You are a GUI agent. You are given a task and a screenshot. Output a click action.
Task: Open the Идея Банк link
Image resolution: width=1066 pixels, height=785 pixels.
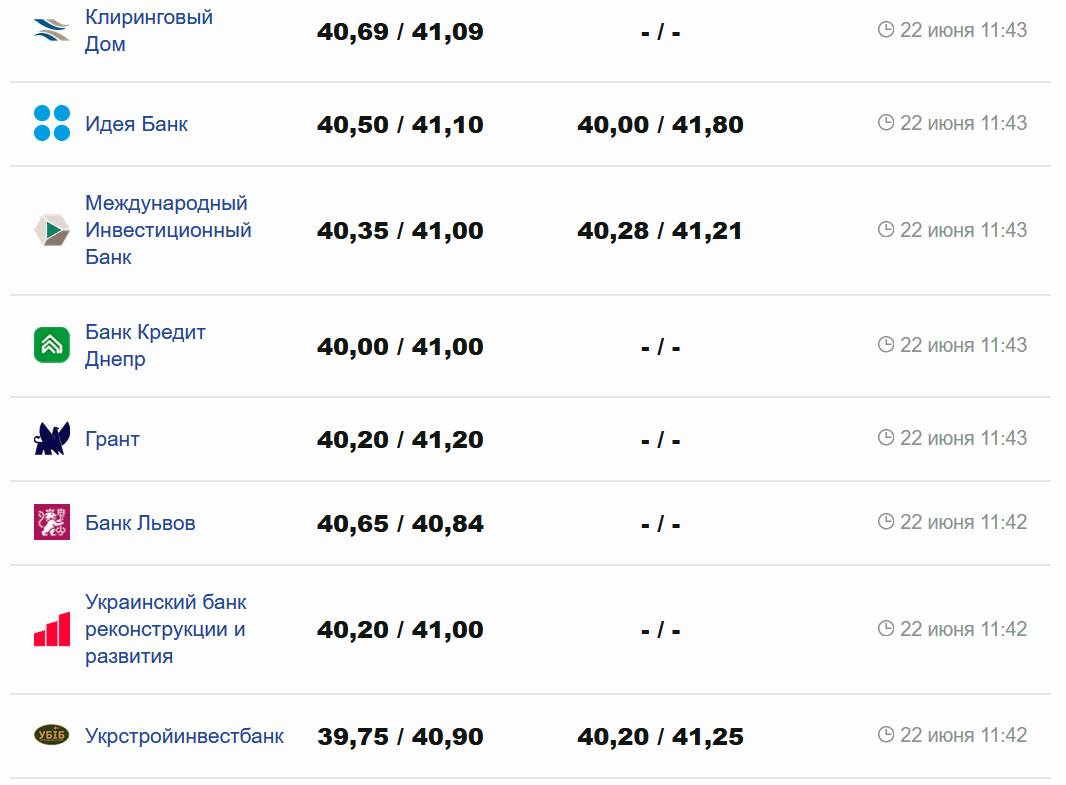coord(136,124)
